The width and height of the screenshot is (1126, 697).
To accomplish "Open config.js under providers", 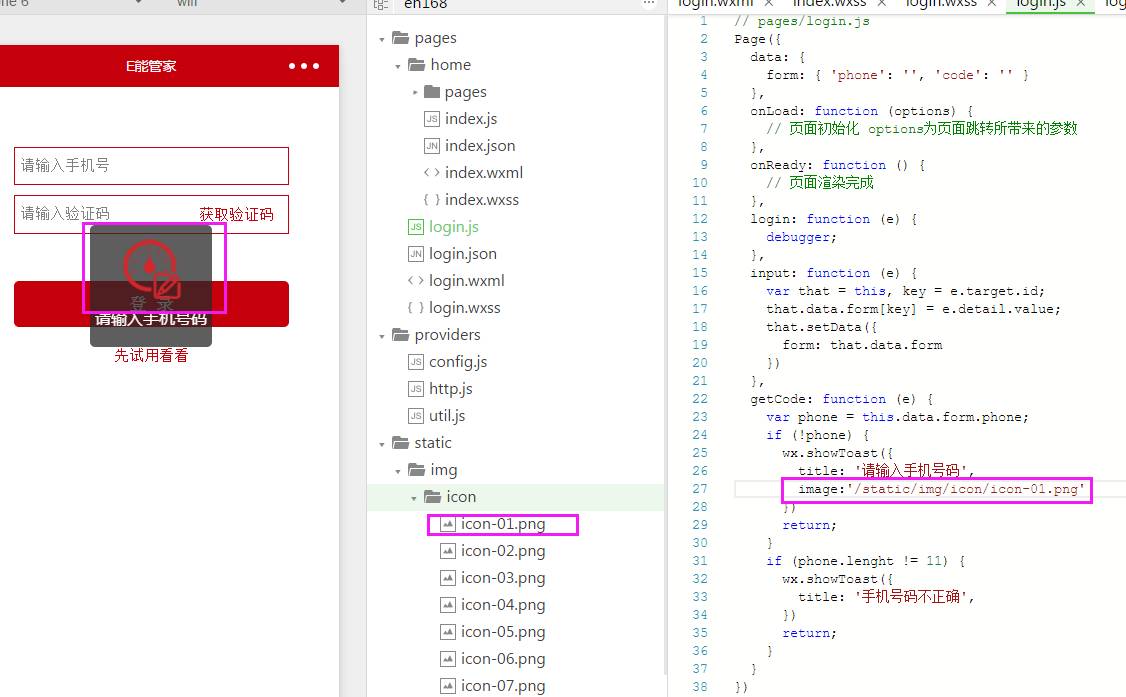I will tap(457, 362).
